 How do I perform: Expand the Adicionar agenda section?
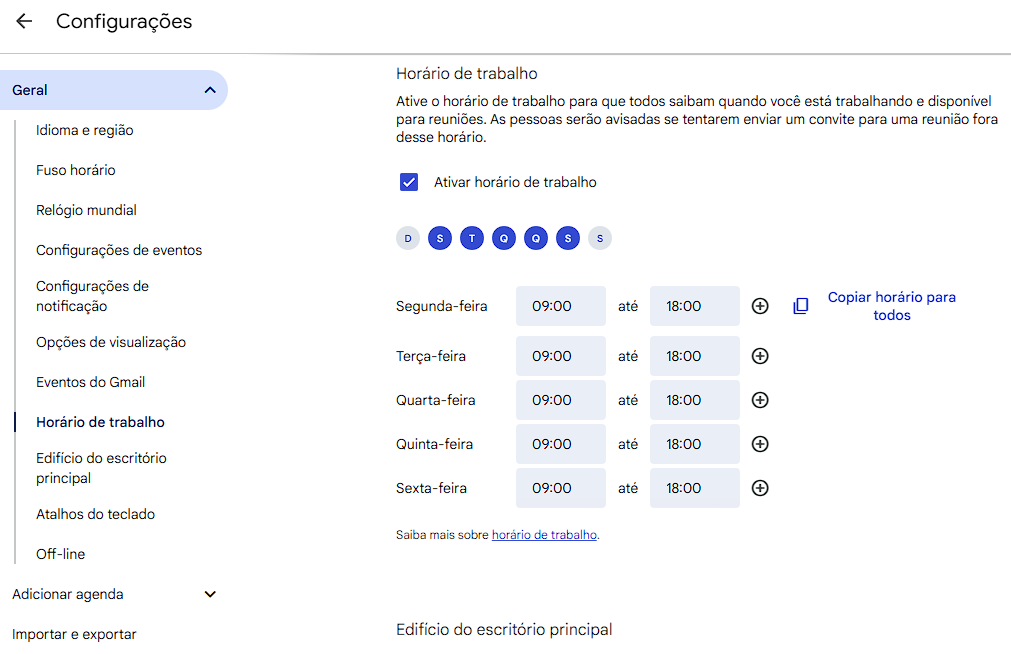point(210,594)
